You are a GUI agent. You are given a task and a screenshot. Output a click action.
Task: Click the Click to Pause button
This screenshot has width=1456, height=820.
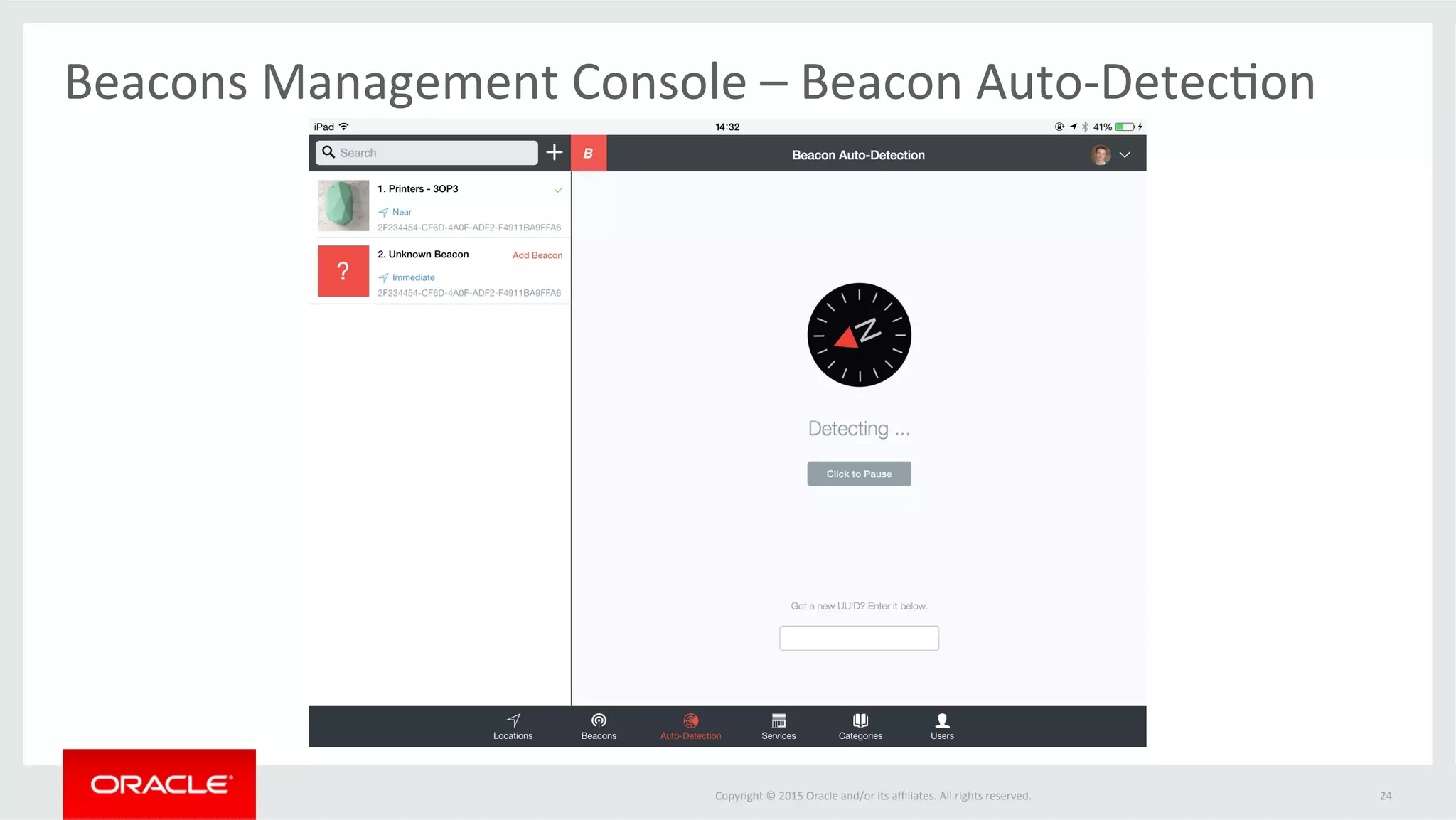(x=859, y=474)
